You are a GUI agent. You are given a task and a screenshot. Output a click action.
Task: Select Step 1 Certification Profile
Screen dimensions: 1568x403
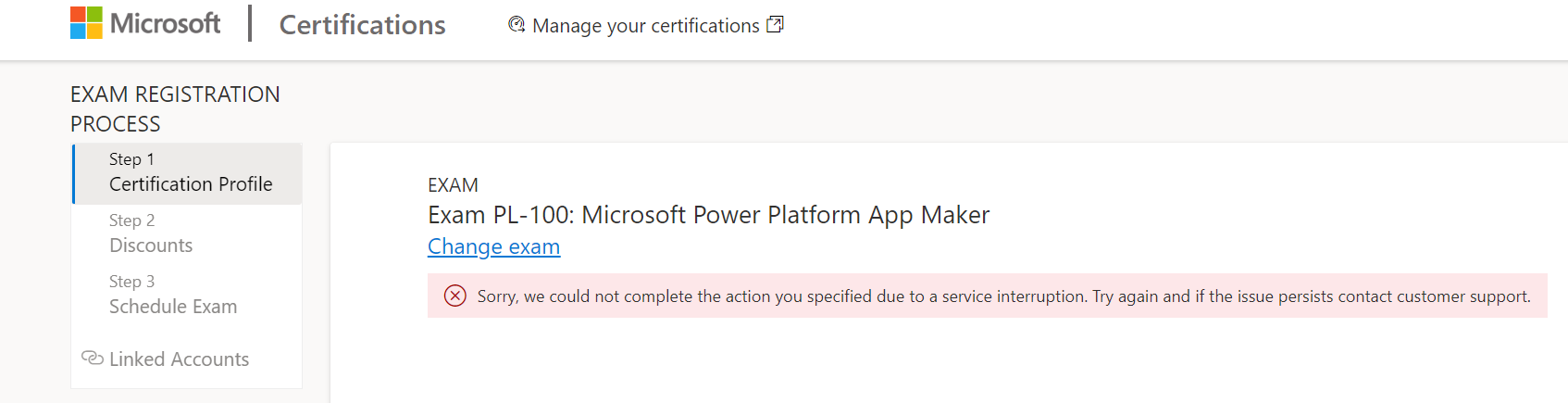tap(190, 173)
